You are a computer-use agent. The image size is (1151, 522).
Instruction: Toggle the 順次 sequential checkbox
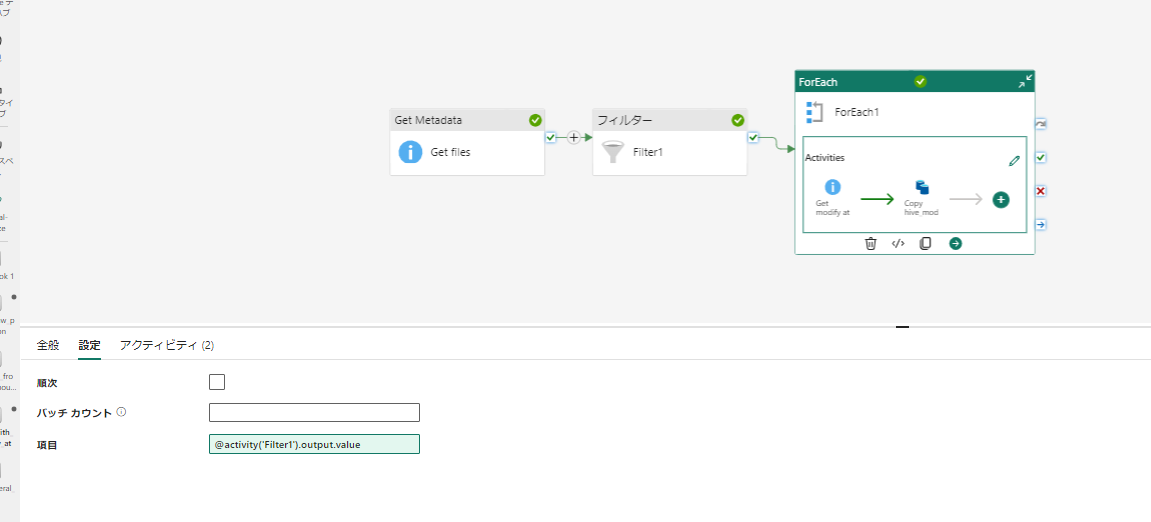pos(217,382)
